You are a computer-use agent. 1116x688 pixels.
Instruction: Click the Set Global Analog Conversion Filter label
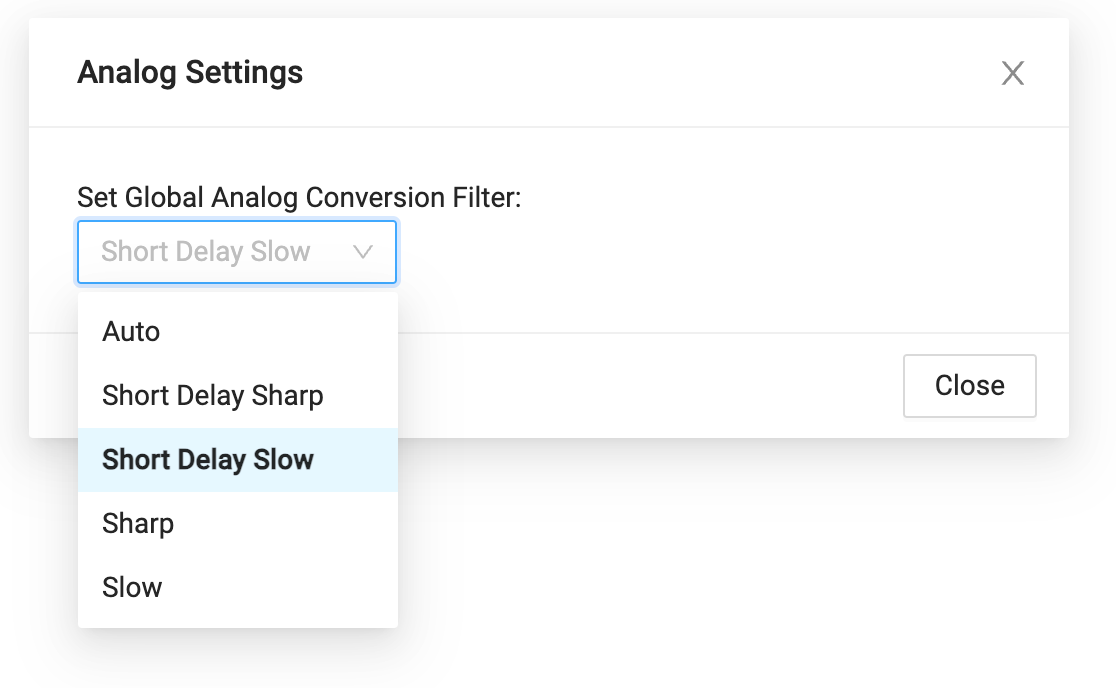(x=299, y=197)
